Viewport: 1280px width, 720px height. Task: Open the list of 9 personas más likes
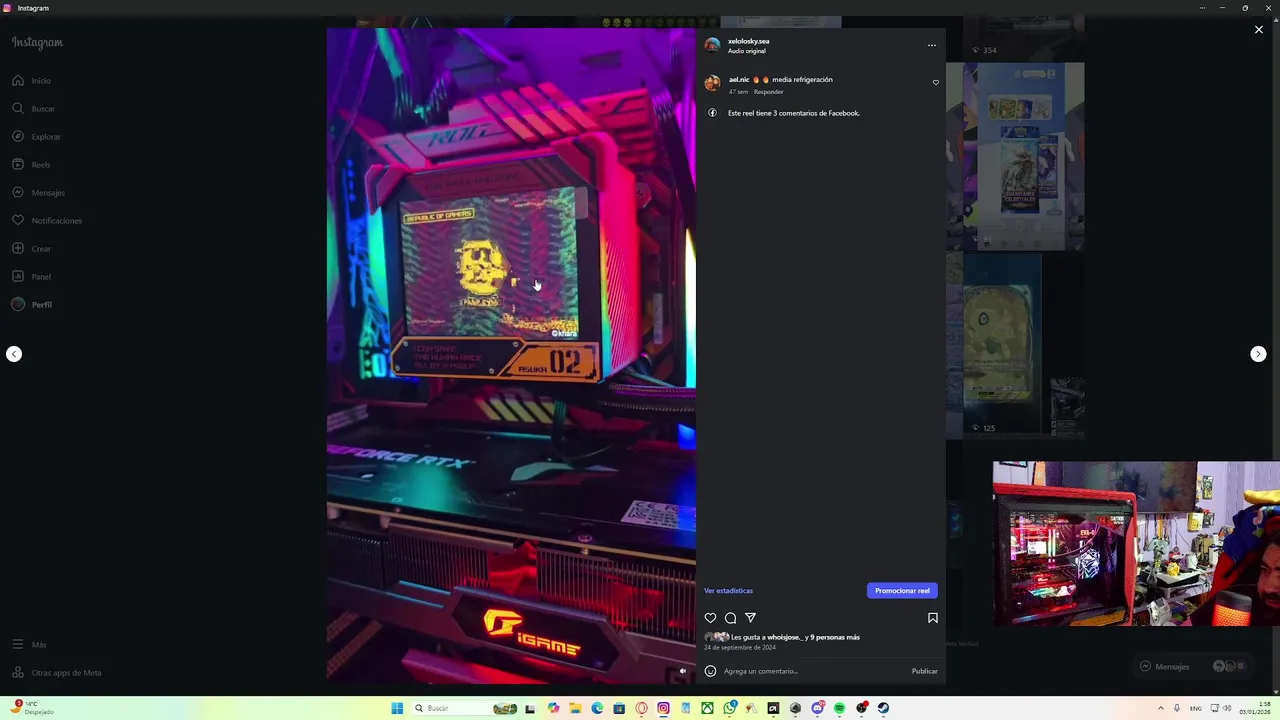pyautogui.click(x=834, y=637)
